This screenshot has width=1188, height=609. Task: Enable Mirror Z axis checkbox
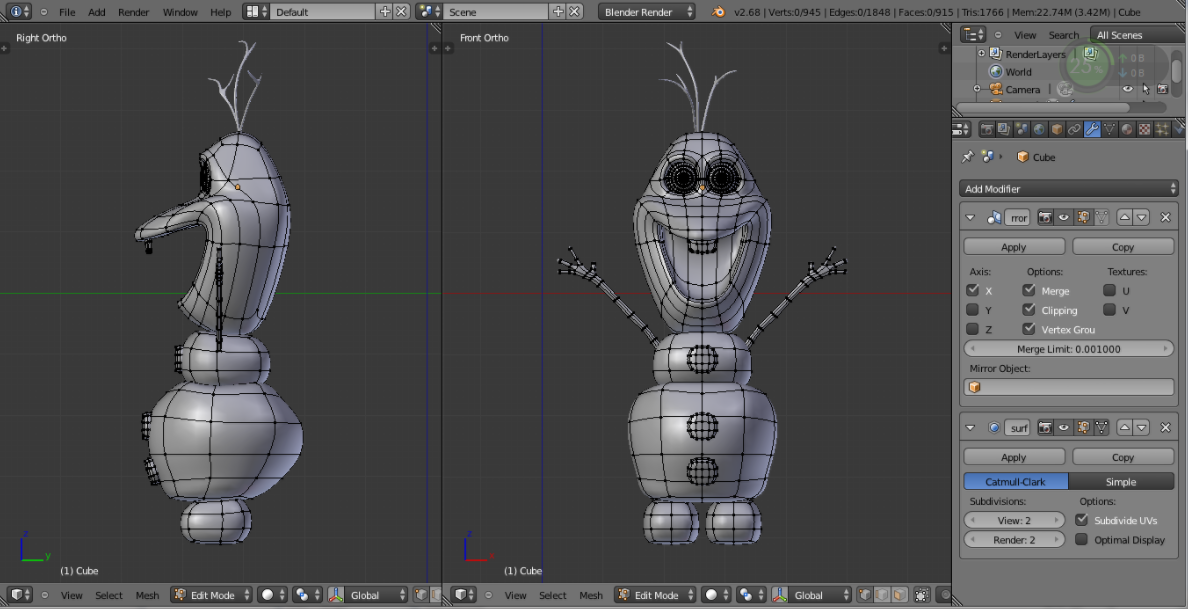pos(973,329)
